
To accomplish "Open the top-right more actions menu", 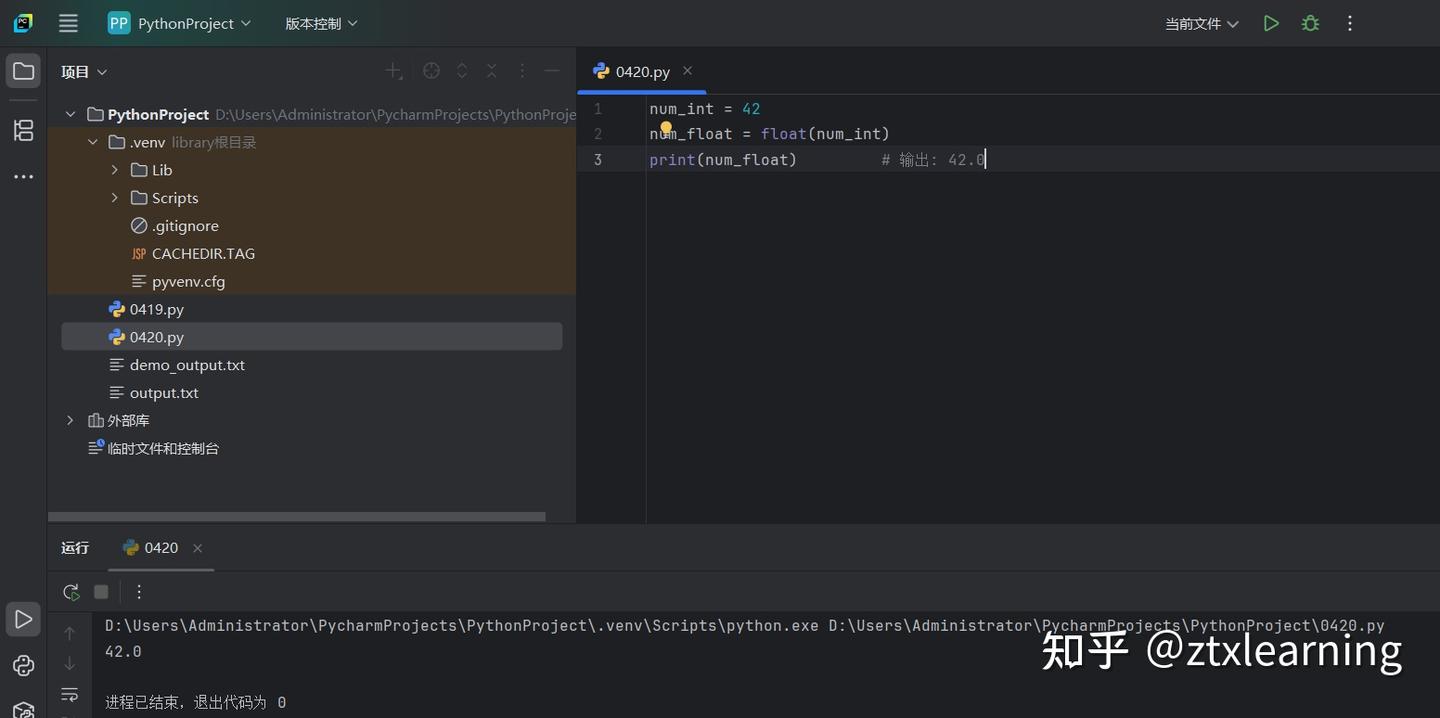I will (x=1350, y=23).
